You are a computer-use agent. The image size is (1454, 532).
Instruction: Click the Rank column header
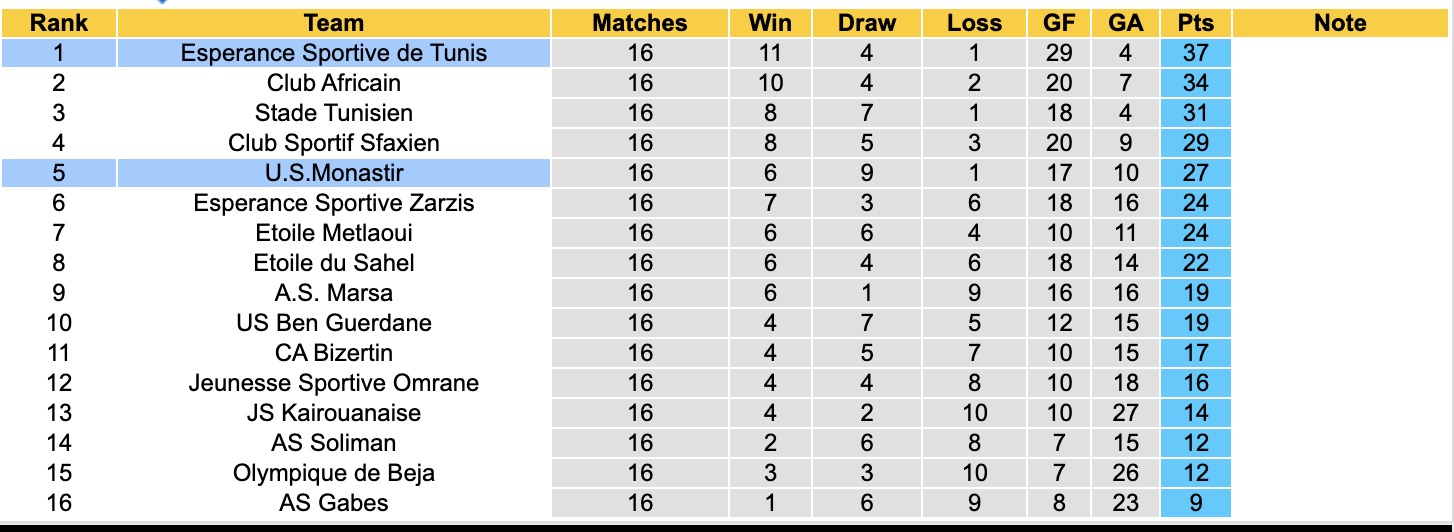[59, 23]
